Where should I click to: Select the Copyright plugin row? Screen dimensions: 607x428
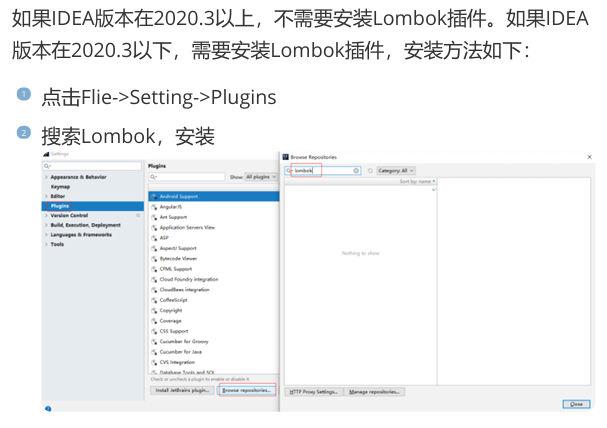214,311
